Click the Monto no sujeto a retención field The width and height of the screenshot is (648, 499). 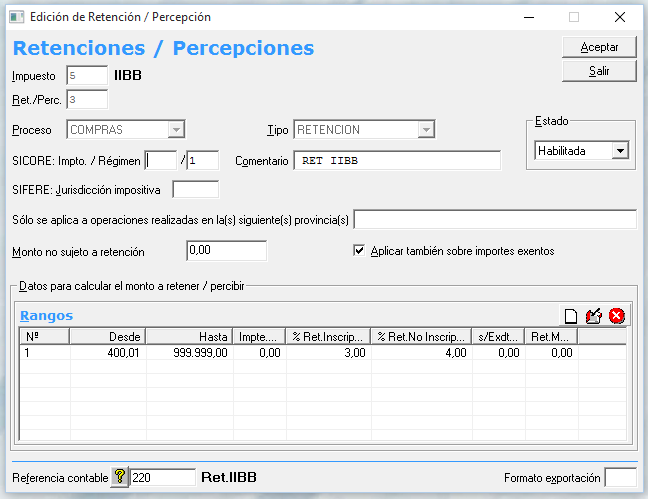[x=226, y=251]
